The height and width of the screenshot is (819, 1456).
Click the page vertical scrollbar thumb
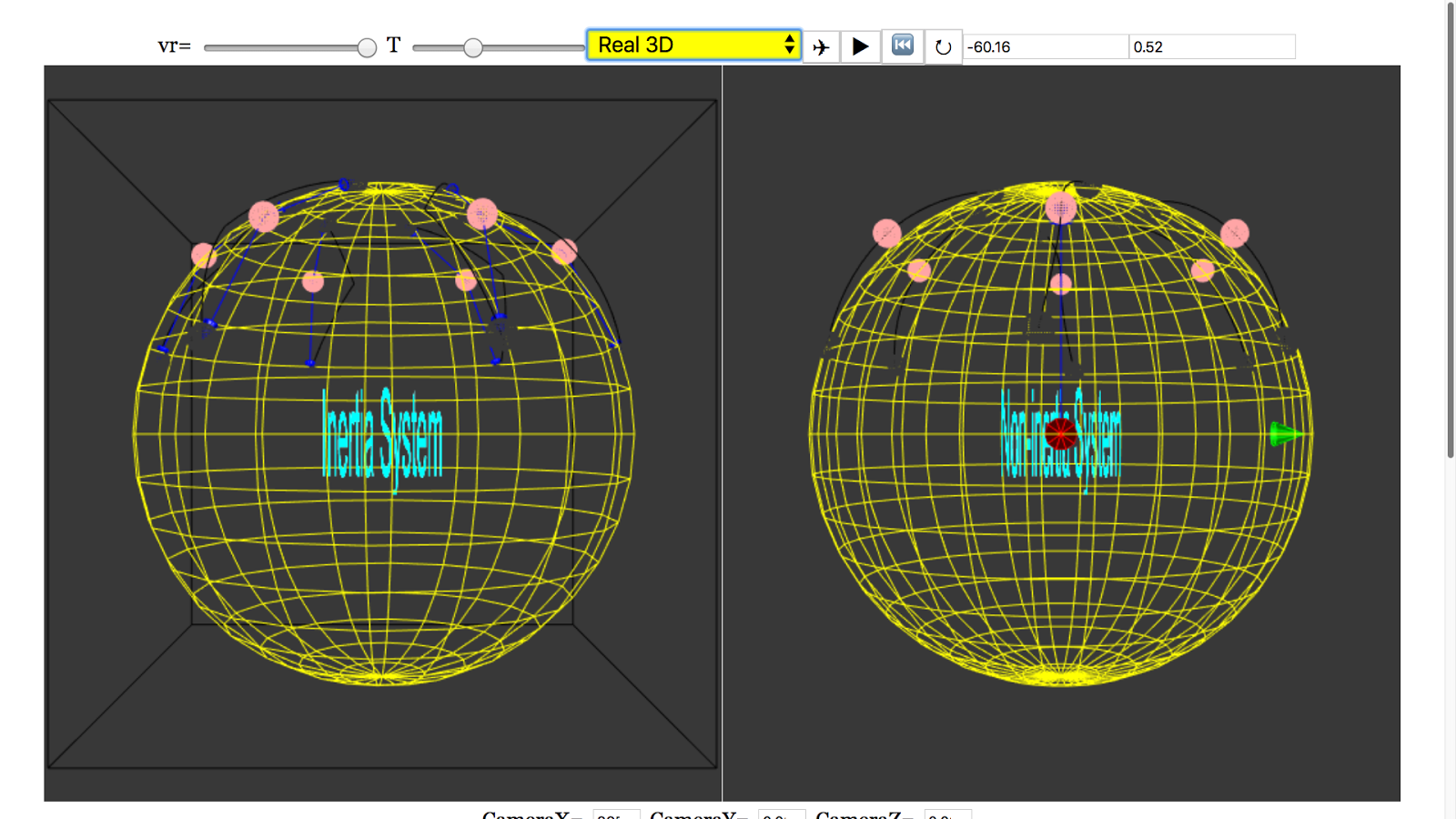(x=1451, y=229)
